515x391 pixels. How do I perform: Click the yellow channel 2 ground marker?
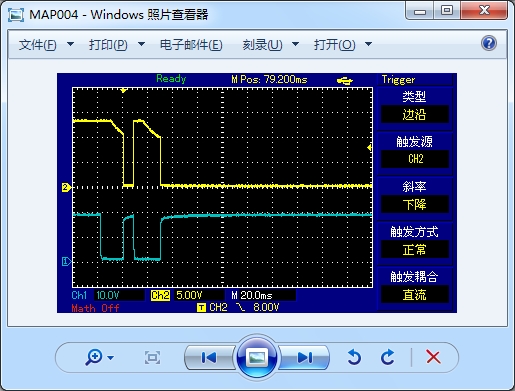(x=66, y=187)
